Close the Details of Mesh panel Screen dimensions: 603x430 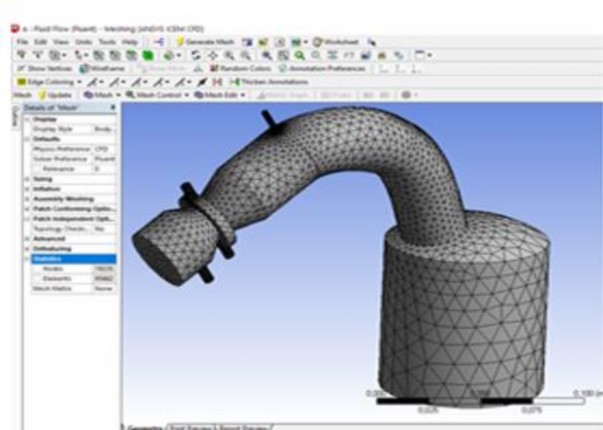tap(112, 107)
